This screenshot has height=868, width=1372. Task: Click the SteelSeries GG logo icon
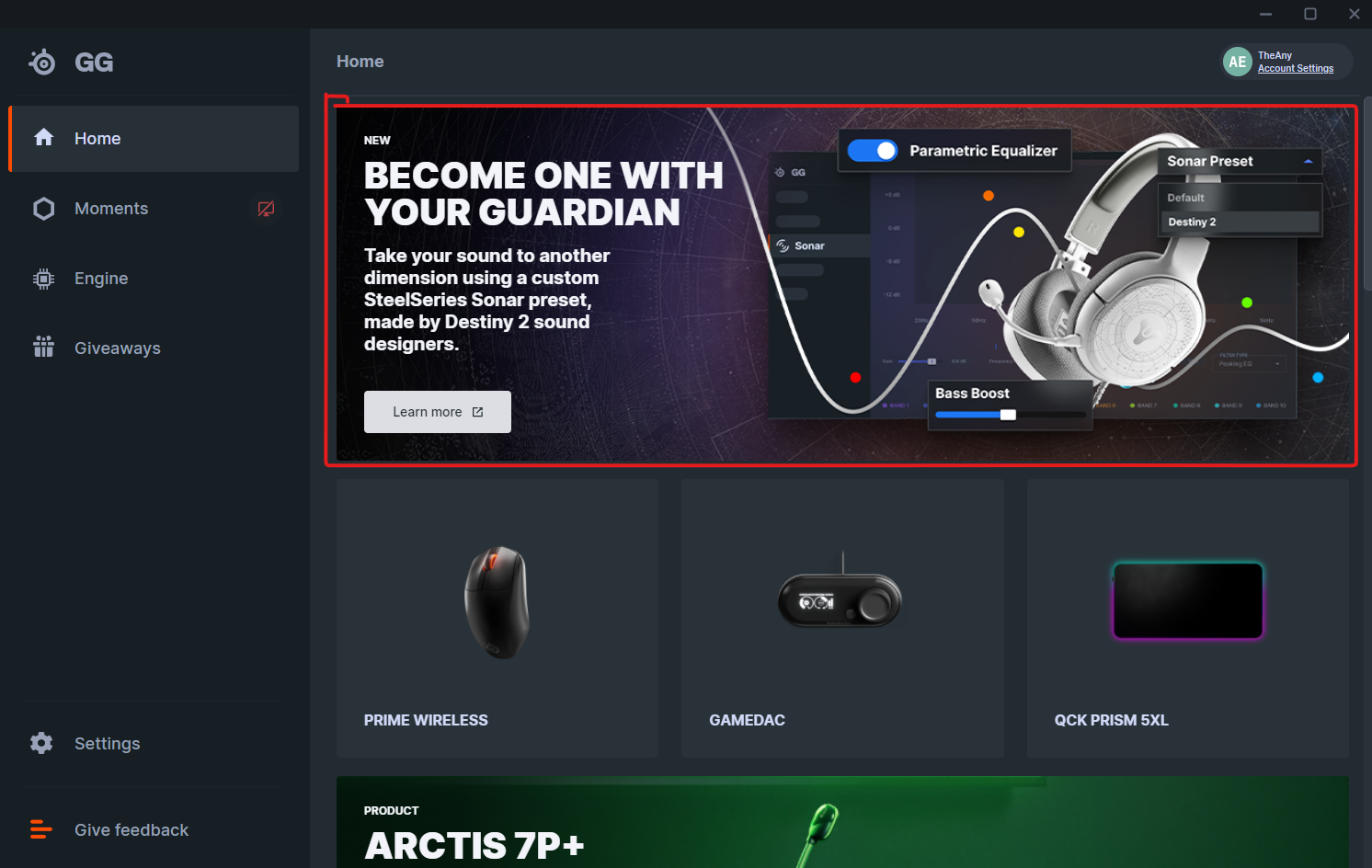42,62
